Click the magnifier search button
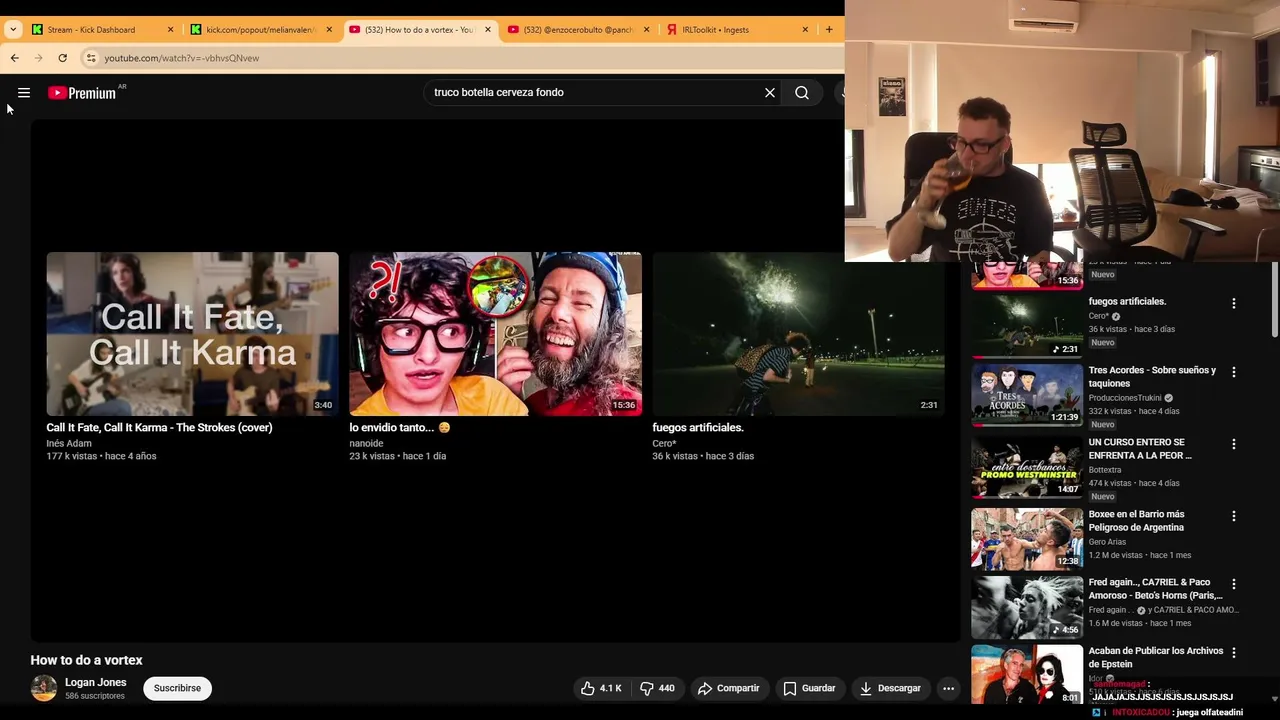The height and width of the screenshot is (720, 1280). (x=802, y=93)
